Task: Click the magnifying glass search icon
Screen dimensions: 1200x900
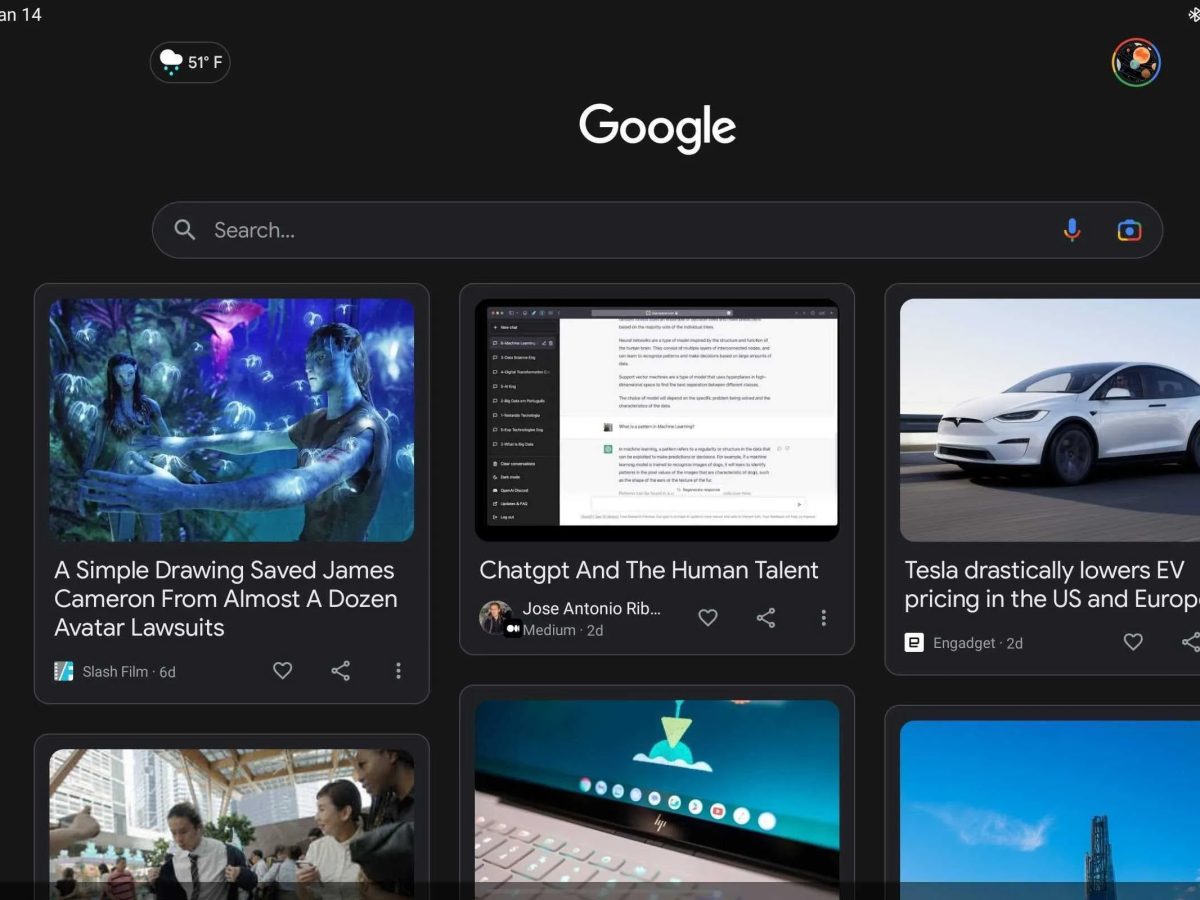Action: pos(185,230)
